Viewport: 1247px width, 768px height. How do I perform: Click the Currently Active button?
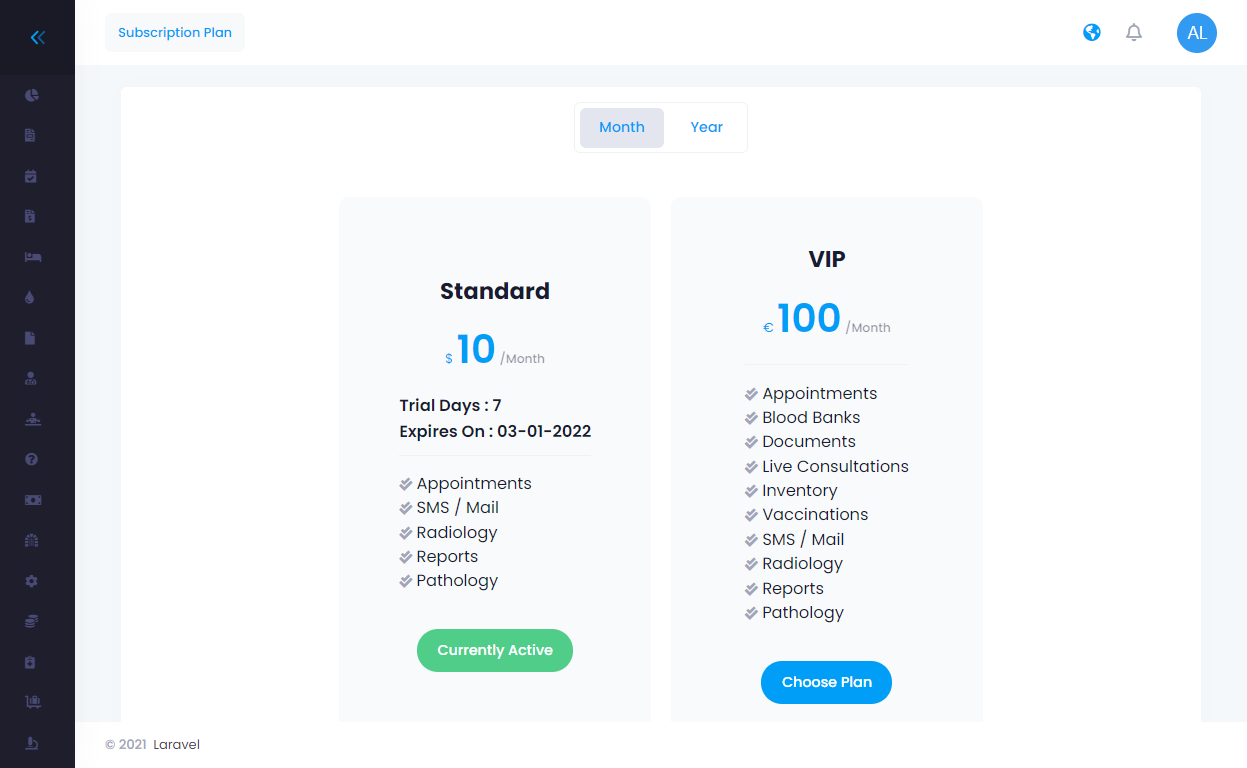point(495,650)
